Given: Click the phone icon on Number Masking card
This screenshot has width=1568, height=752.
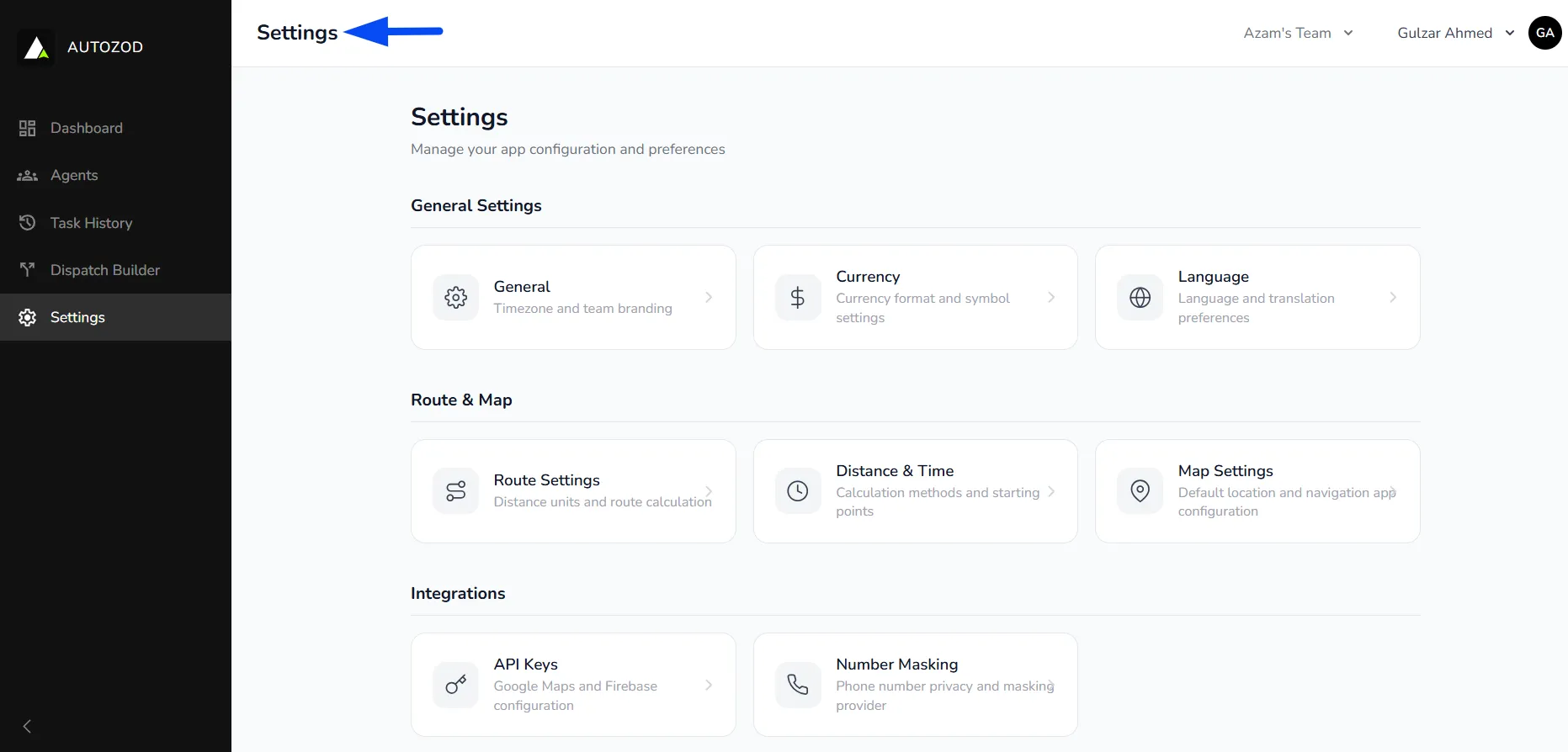Looking at the screenshot, I should (798, 685).
